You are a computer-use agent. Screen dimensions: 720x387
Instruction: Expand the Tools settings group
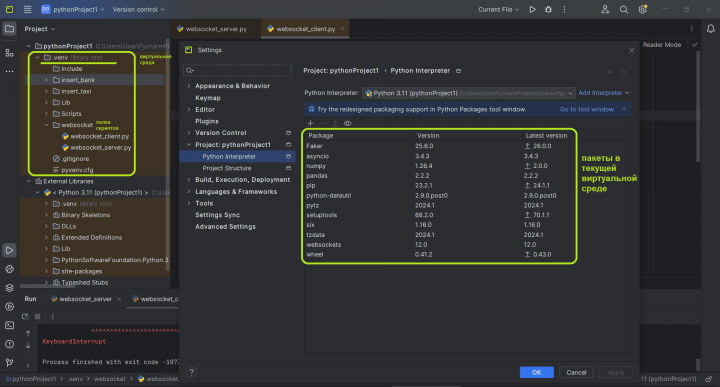189,203
